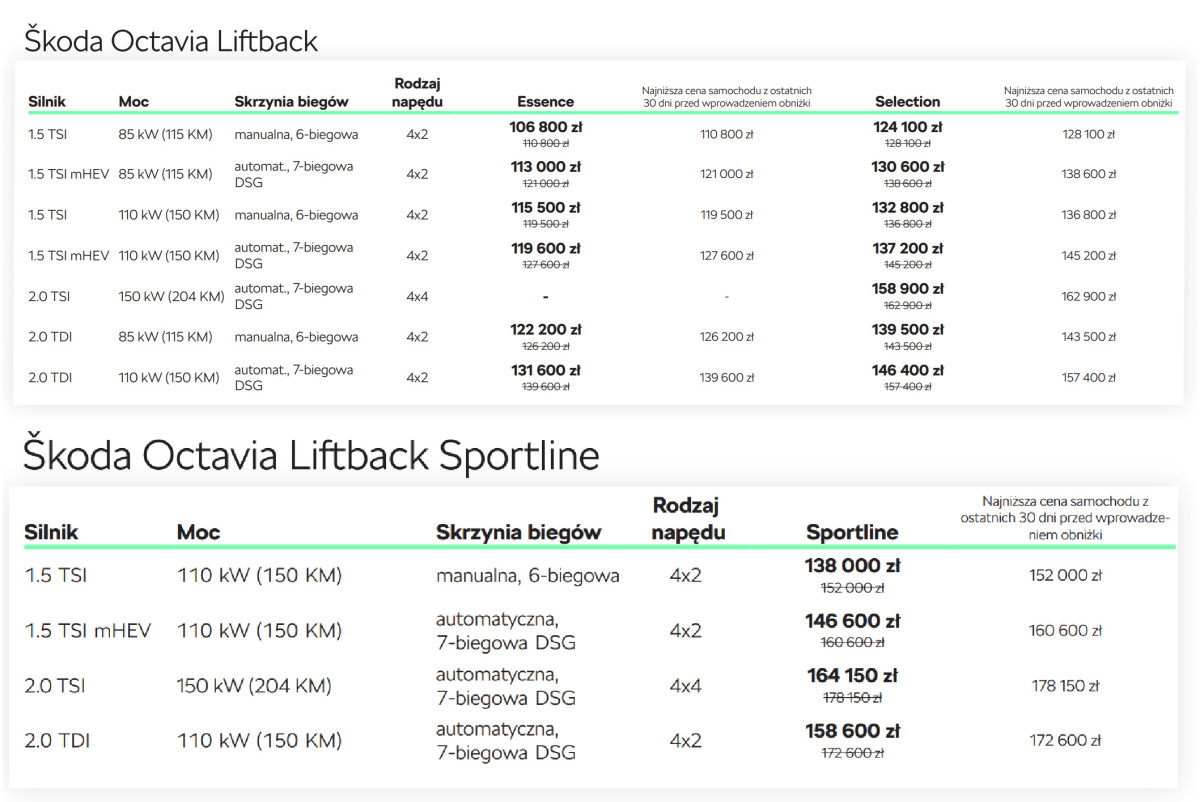Click the Škoda Octavia Liftback Sportline heading
Image resolution: width=1200 pixels, height=802 pixels.
click(311, 455)
